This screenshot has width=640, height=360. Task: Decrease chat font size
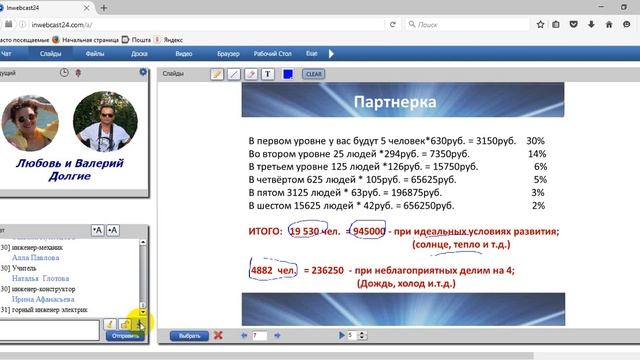point(98,230)
